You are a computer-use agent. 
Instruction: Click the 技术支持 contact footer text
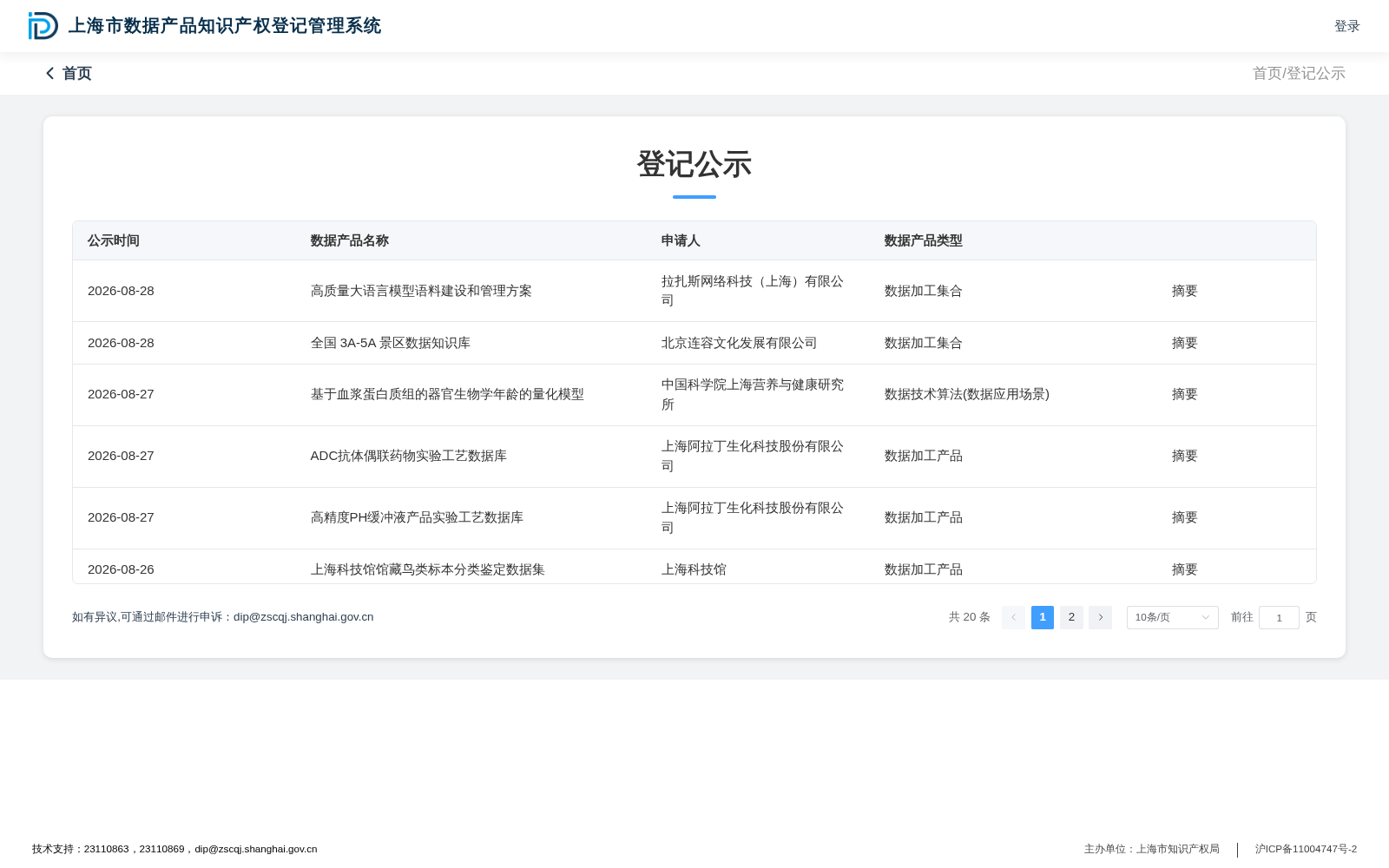174,849
